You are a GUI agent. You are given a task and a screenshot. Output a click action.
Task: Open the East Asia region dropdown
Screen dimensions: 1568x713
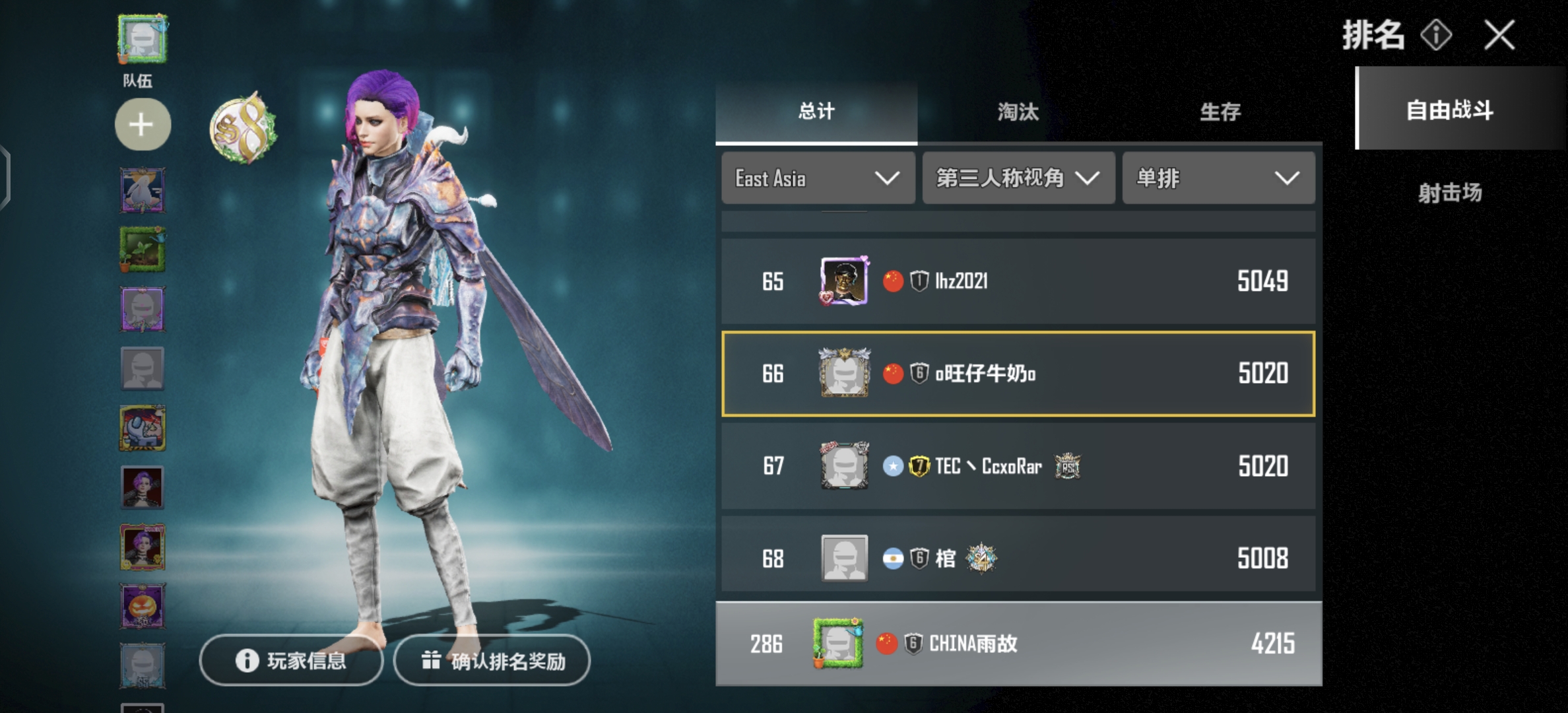[818, 178]
